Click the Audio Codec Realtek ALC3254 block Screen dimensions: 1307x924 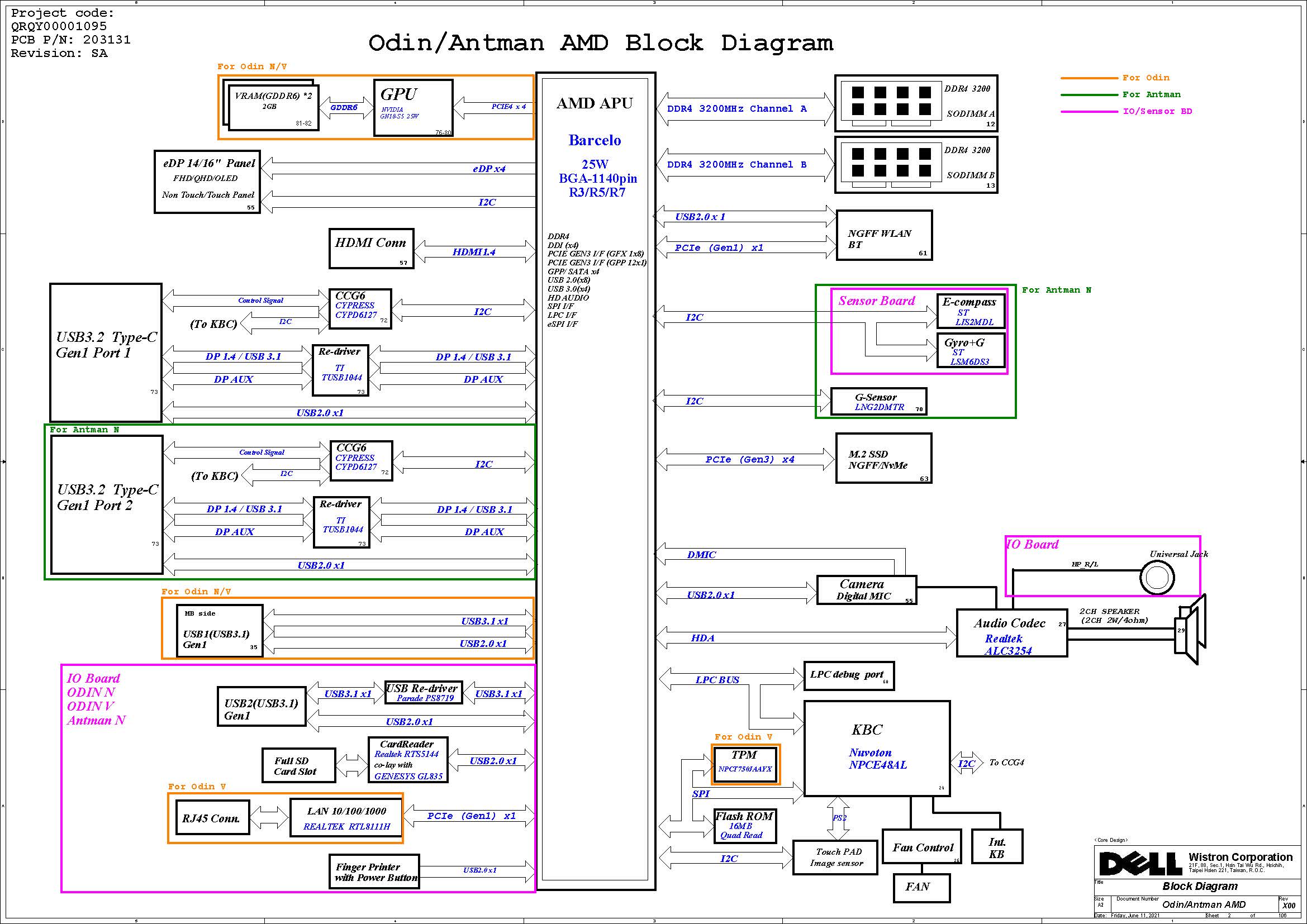1011,634
